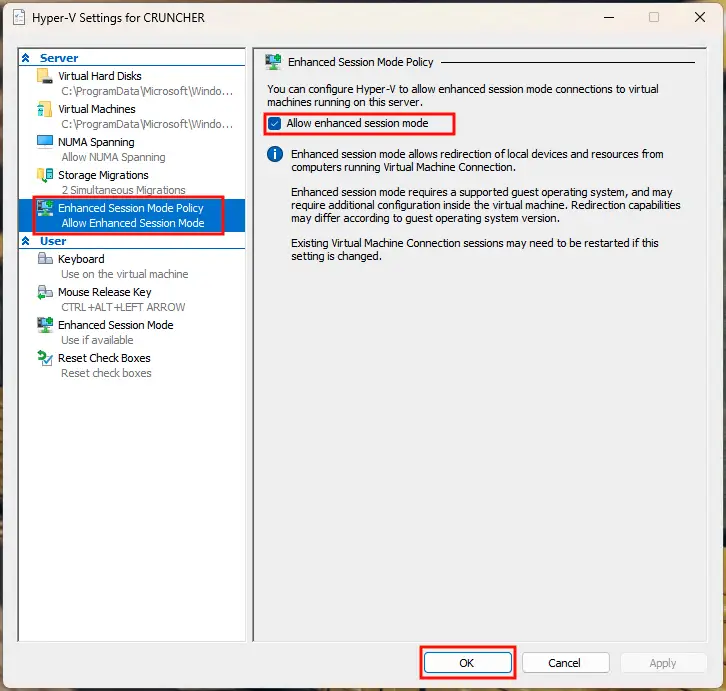
Task: Open NUMA Spanning settings
Action: [96, 142]
